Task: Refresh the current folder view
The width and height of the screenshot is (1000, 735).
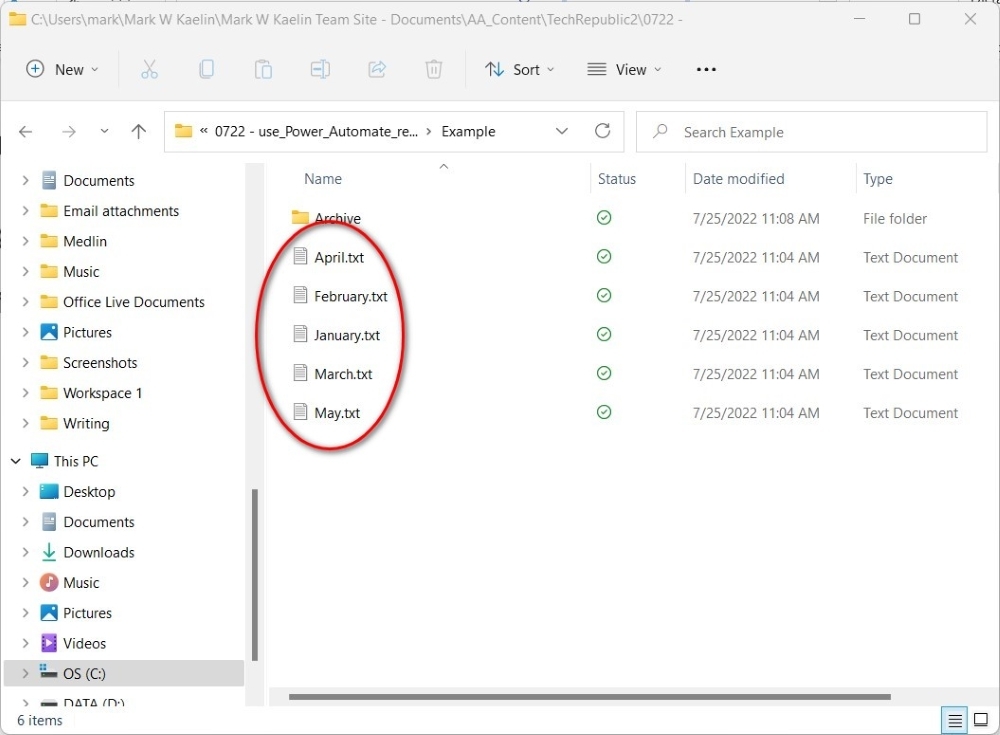Action: point(602,131)
